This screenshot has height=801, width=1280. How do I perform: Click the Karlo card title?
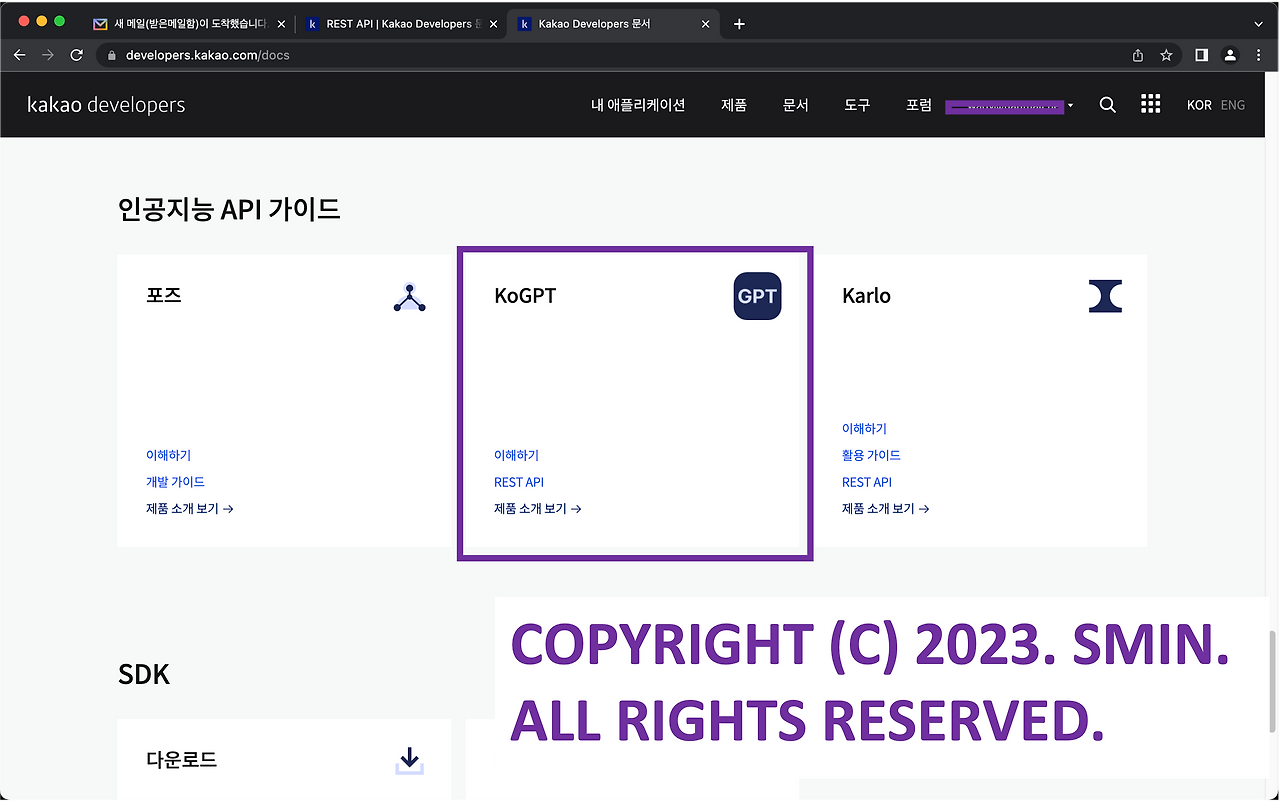click(866, 296)
